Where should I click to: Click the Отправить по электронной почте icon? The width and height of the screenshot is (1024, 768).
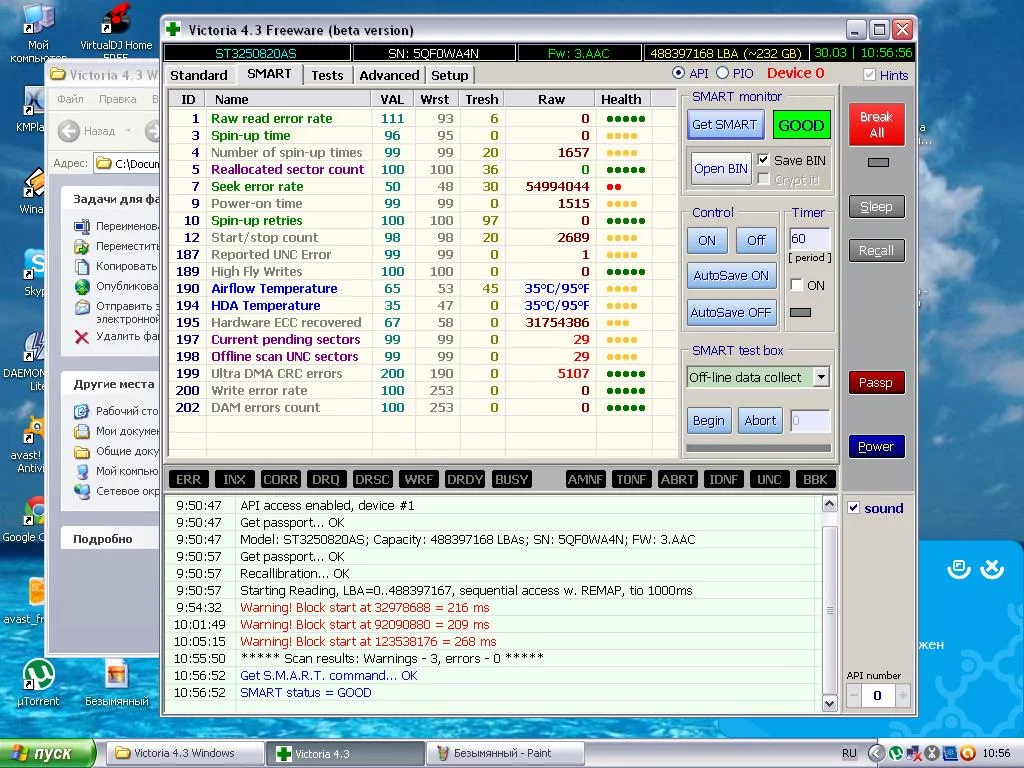click(x=82, y=306)
